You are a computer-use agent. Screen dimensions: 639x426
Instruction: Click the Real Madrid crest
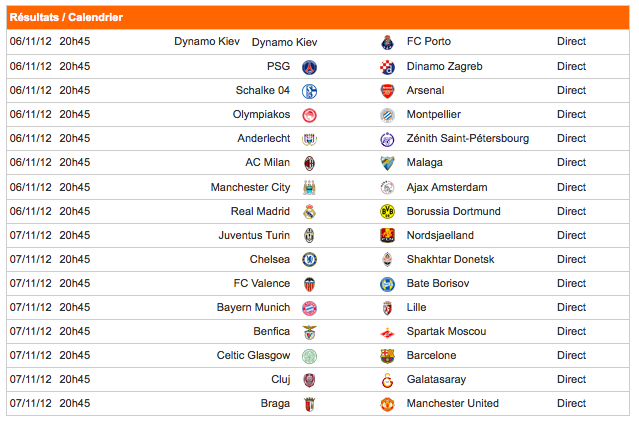pos(309,212)
